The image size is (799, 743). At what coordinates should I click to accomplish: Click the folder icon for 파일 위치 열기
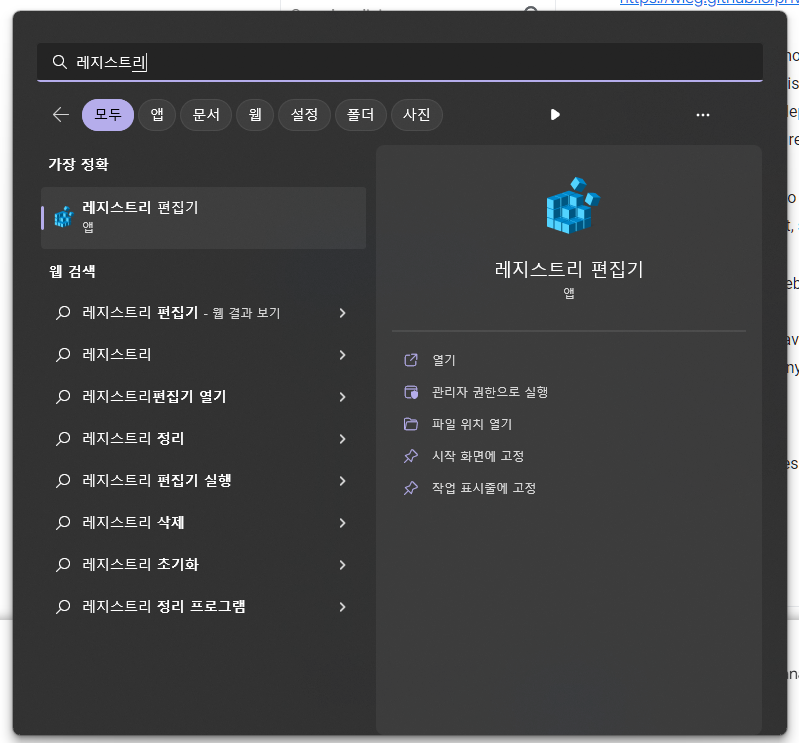pyautogui.click(x=411, y=424)
